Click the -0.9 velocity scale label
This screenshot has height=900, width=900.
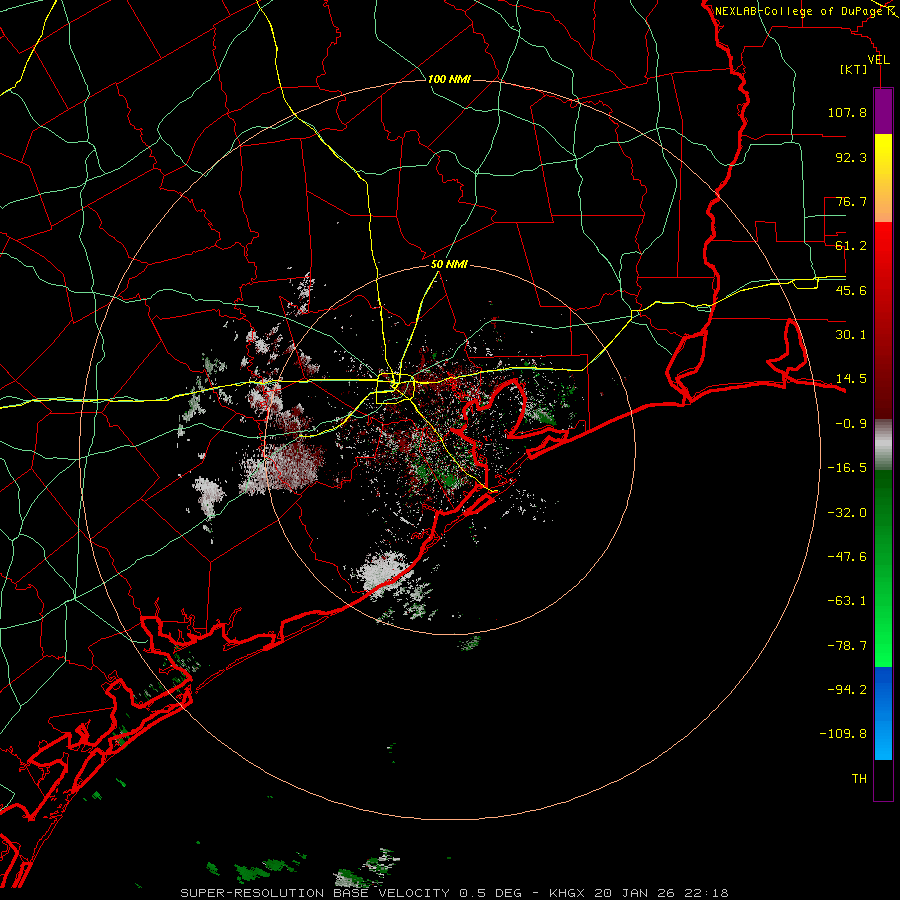pos(851,424)
